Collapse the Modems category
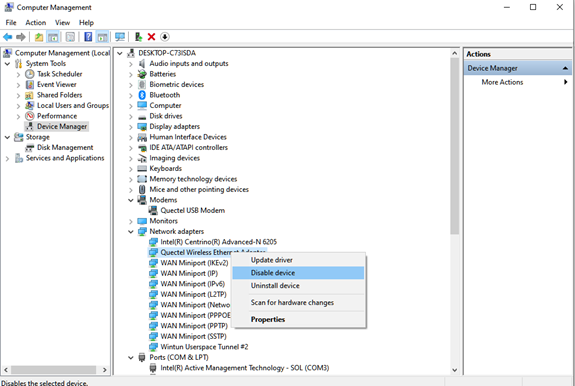Screen dimensions: 575x386 point(131,200)
